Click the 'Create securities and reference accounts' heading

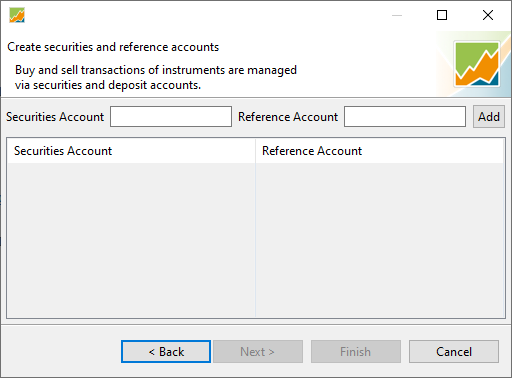click(x=113, y=47)
